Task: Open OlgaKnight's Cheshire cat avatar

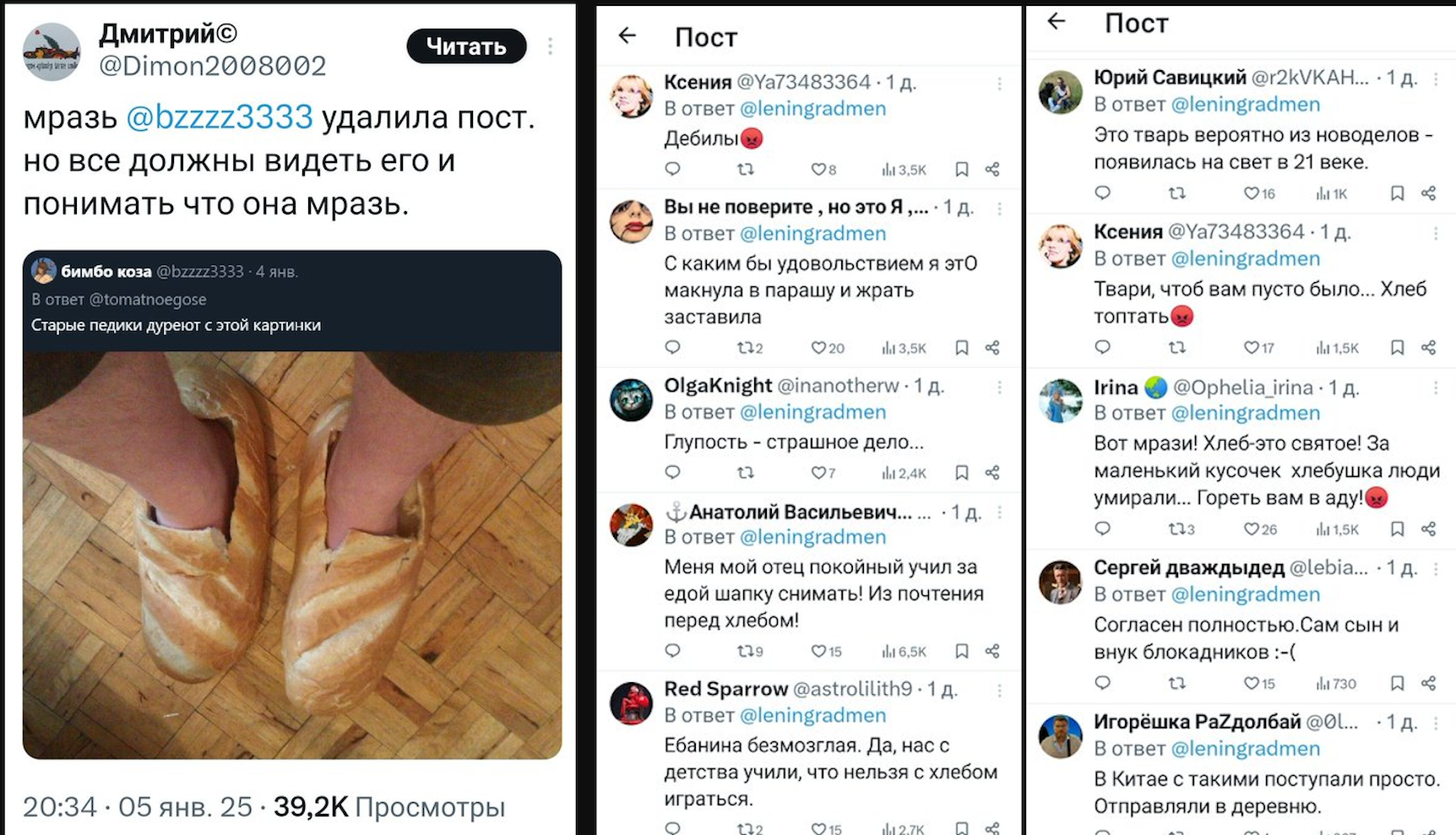Action: click(632, 399)
